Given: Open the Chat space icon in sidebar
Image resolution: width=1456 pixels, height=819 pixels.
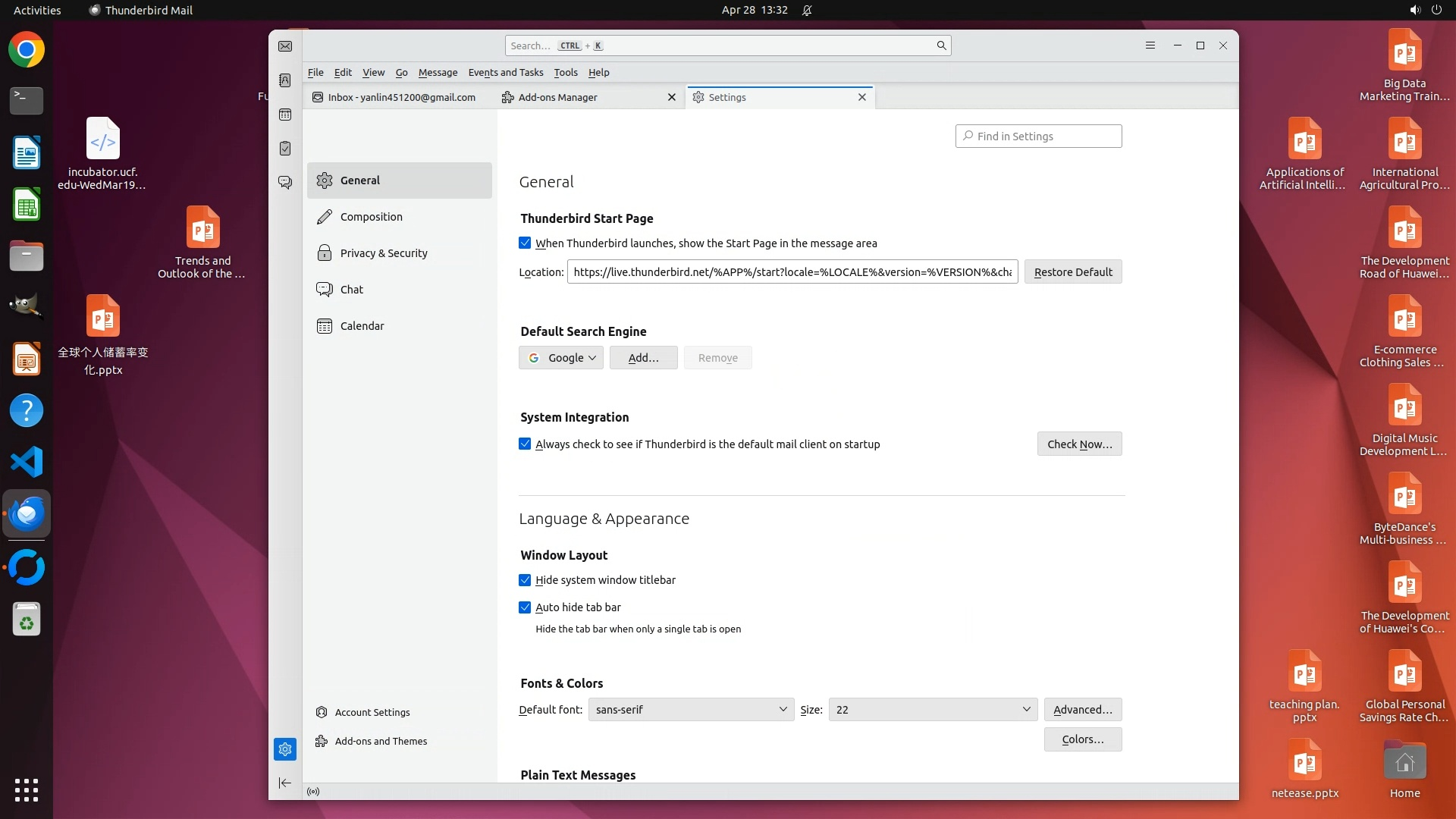Looking at the screenshot, I should point(285,183).
